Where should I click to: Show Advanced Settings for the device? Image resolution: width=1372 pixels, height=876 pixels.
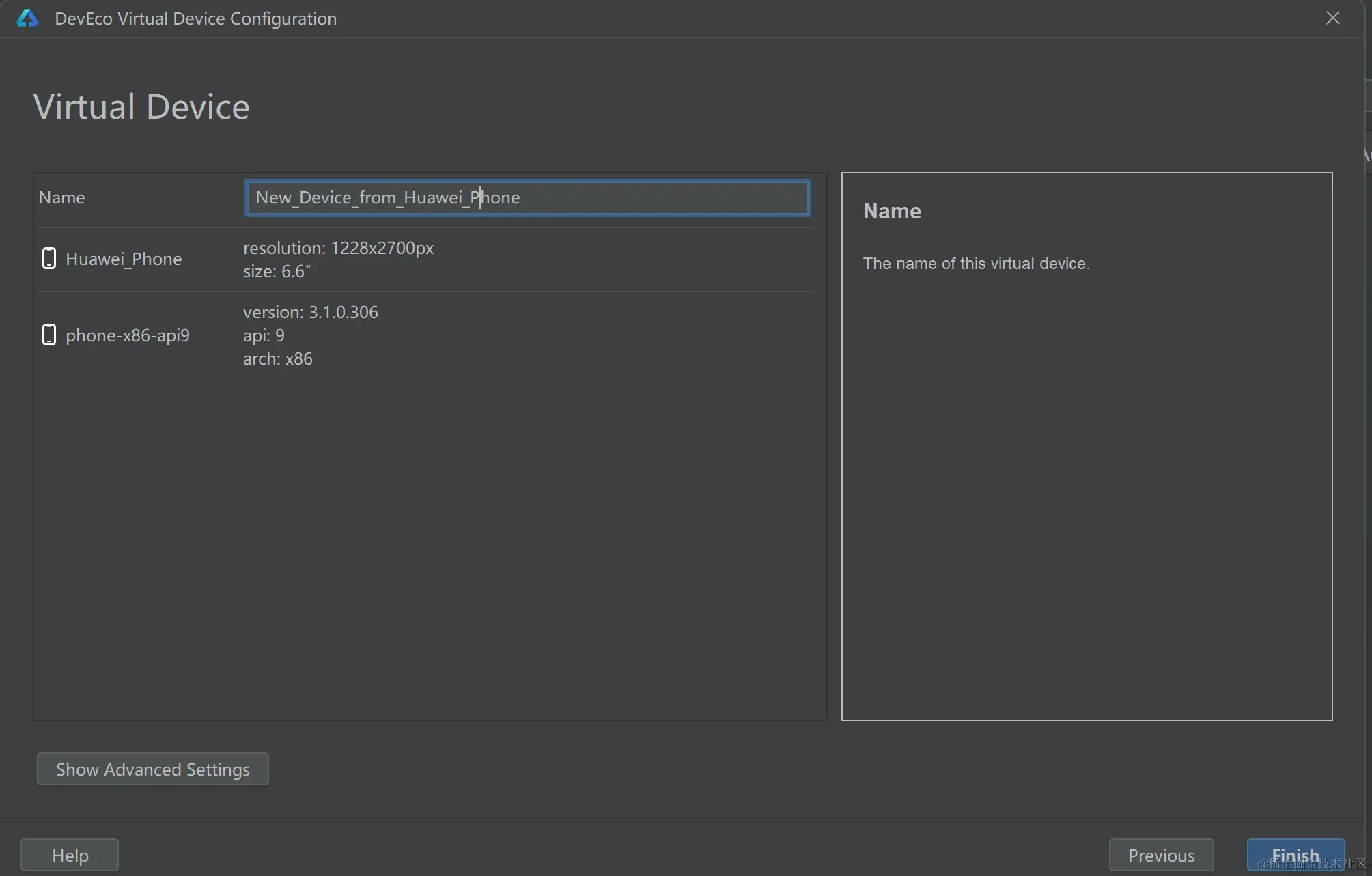point(152,769)
